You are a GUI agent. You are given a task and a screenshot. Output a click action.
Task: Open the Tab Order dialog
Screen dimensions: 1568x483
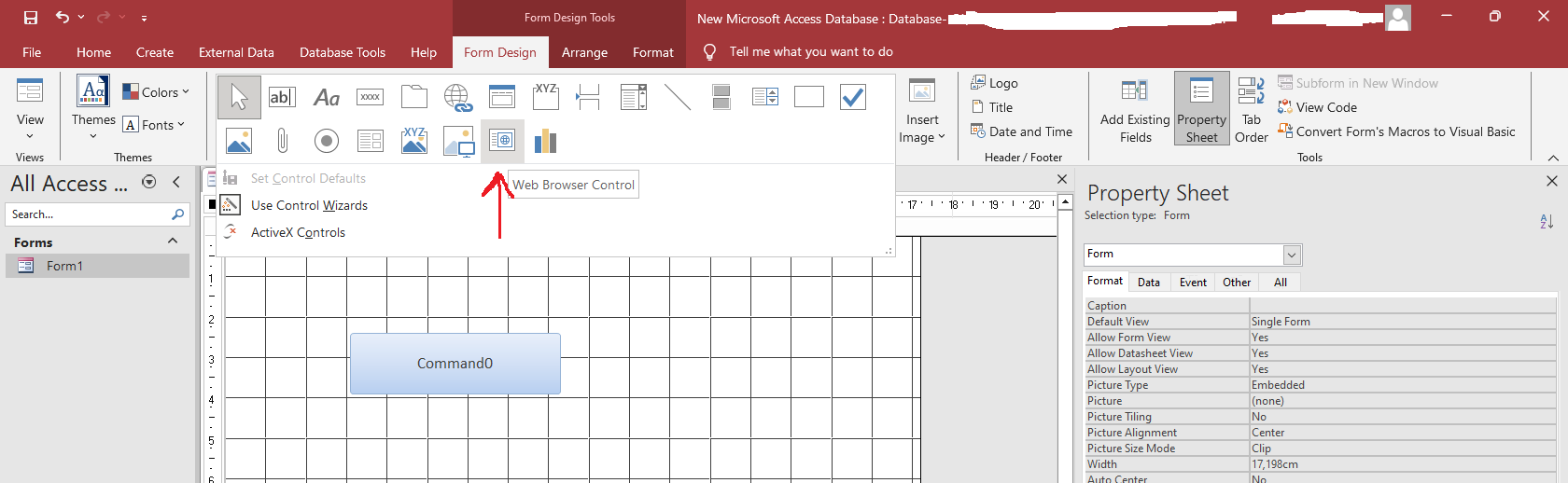1251,111
